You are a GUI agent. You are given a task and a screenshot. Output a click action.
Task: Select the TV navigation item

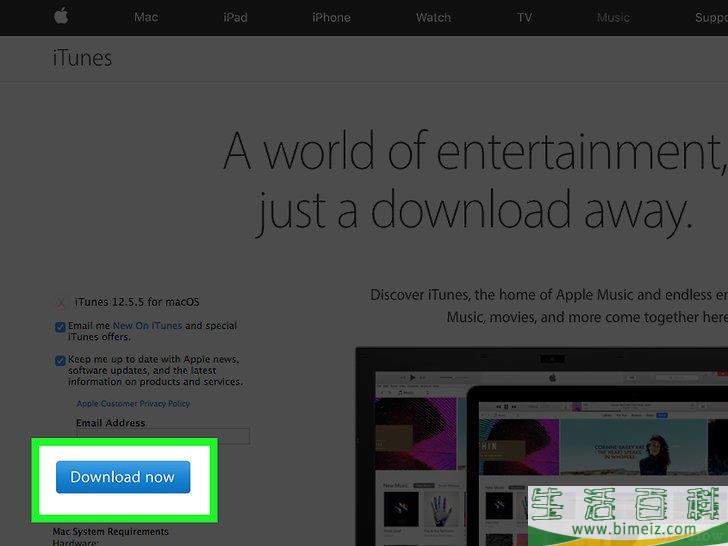click(525, 18)
